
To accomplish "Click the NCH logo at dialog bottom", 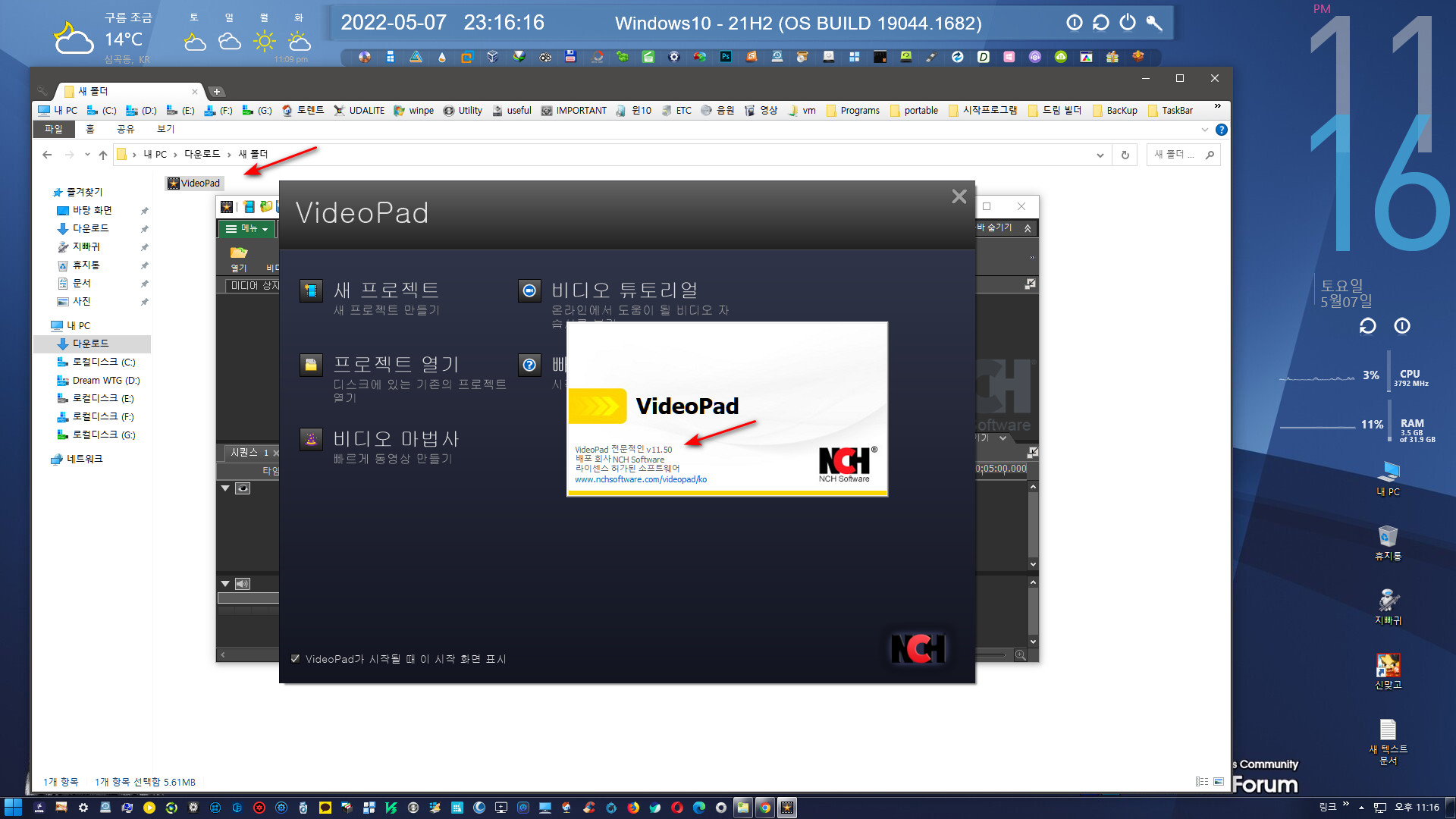I will point(918,648).
